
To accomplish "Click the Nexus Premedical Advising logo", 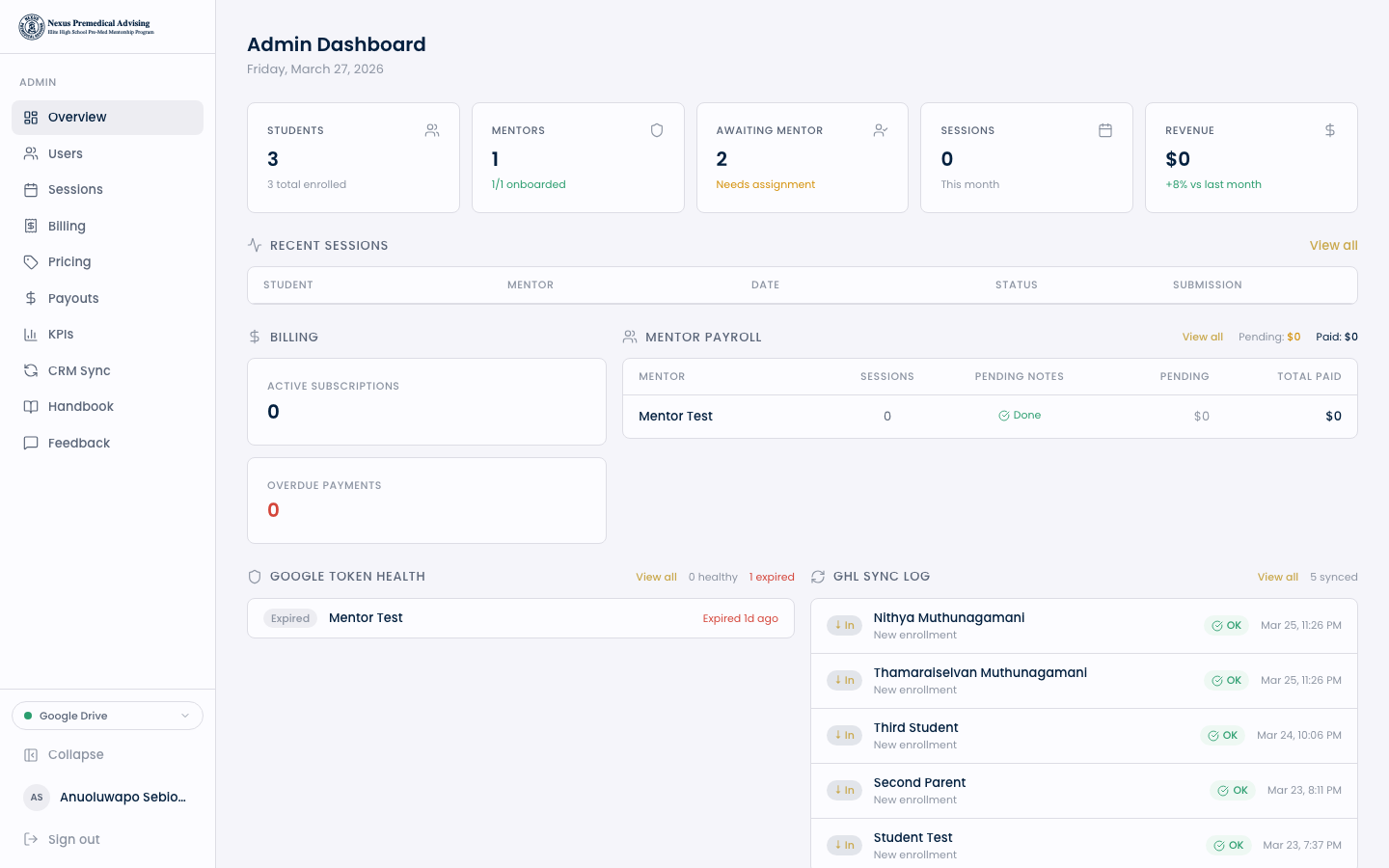I will (x=87, y=27).
